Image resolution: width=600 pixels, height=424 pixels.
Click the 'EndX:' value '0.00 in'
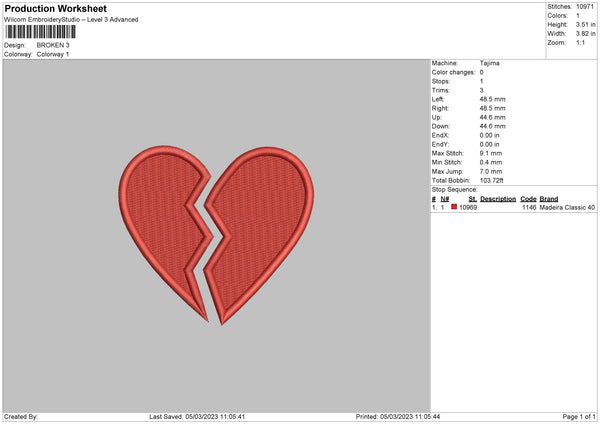coord(489,135)
